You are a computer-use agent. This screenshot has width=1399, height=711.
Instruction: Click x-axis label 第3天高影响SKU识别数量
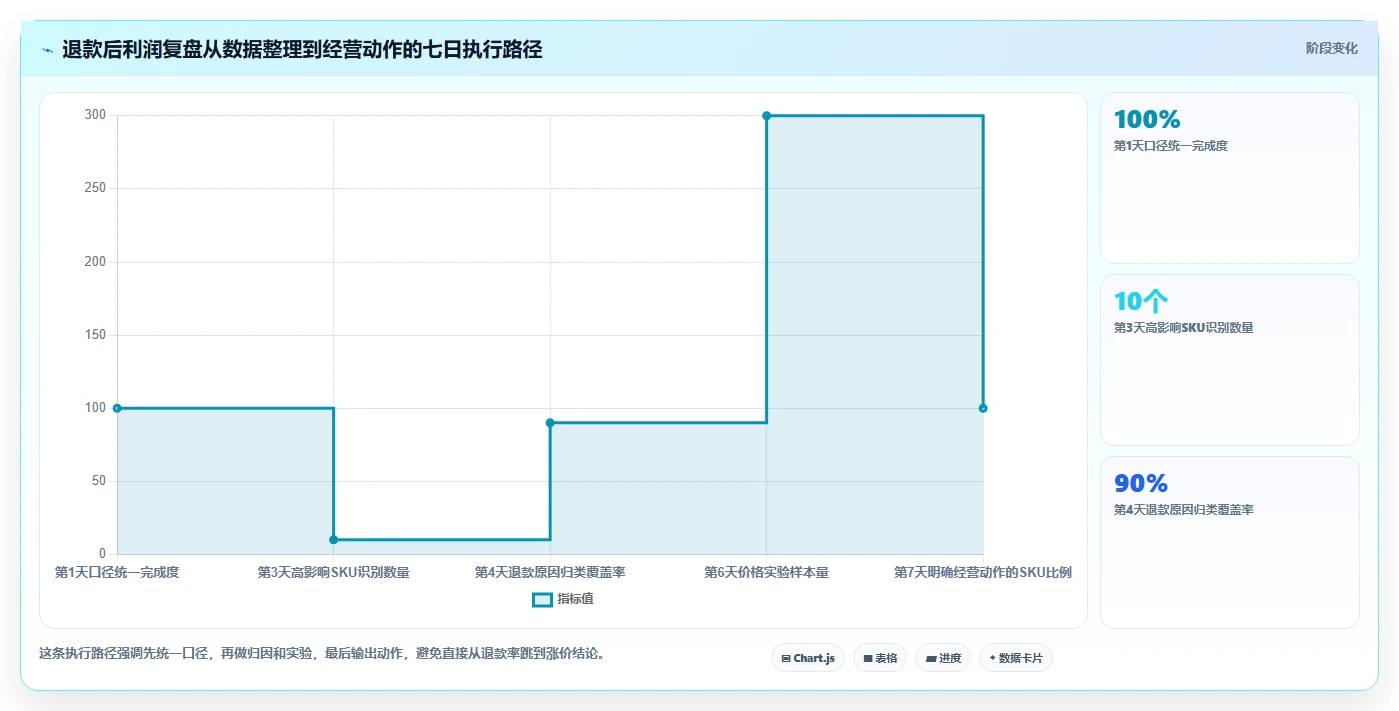pos(333,573)
